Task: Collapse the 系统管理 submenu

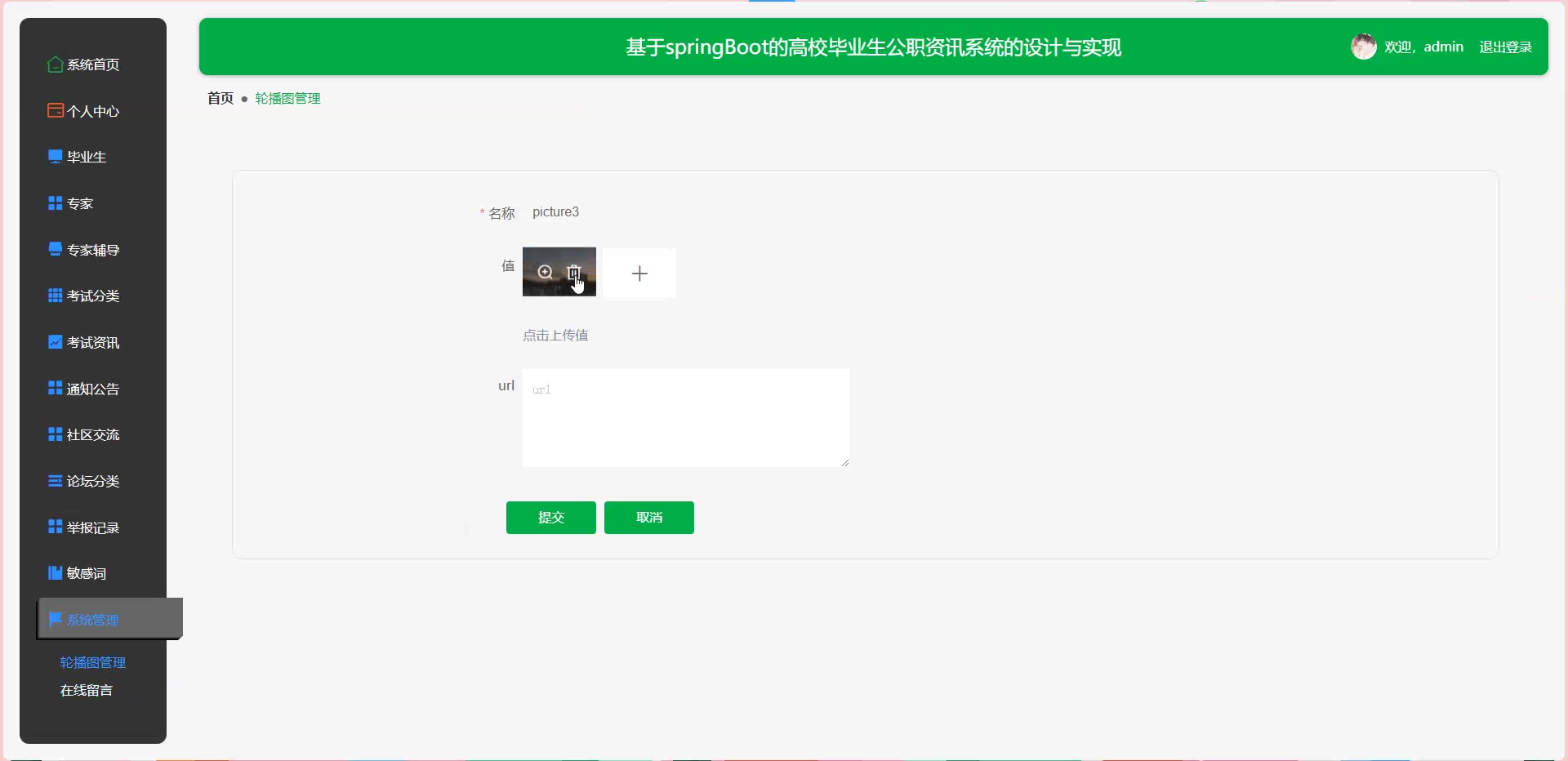Action: [x=109, y=619]
